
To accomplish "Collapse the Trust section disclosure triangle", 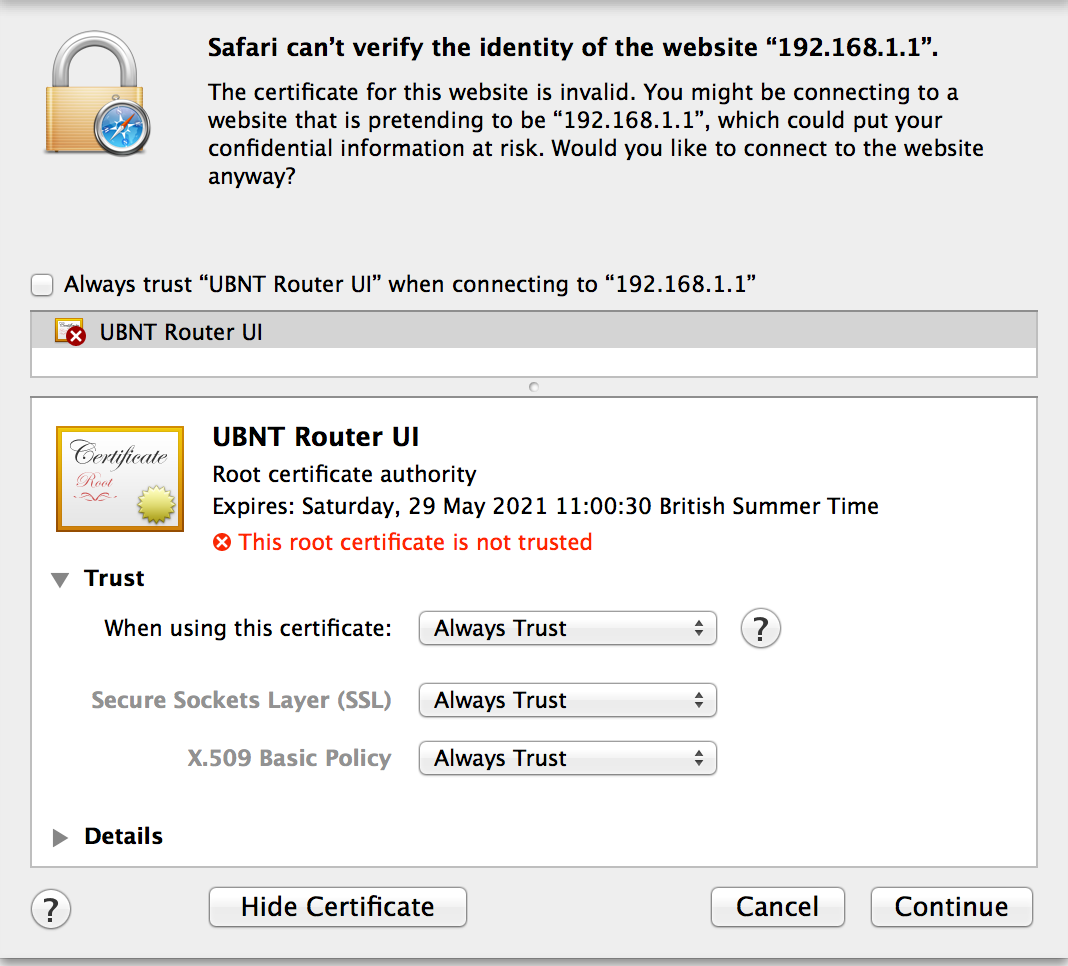I will [x=61, y=579].
